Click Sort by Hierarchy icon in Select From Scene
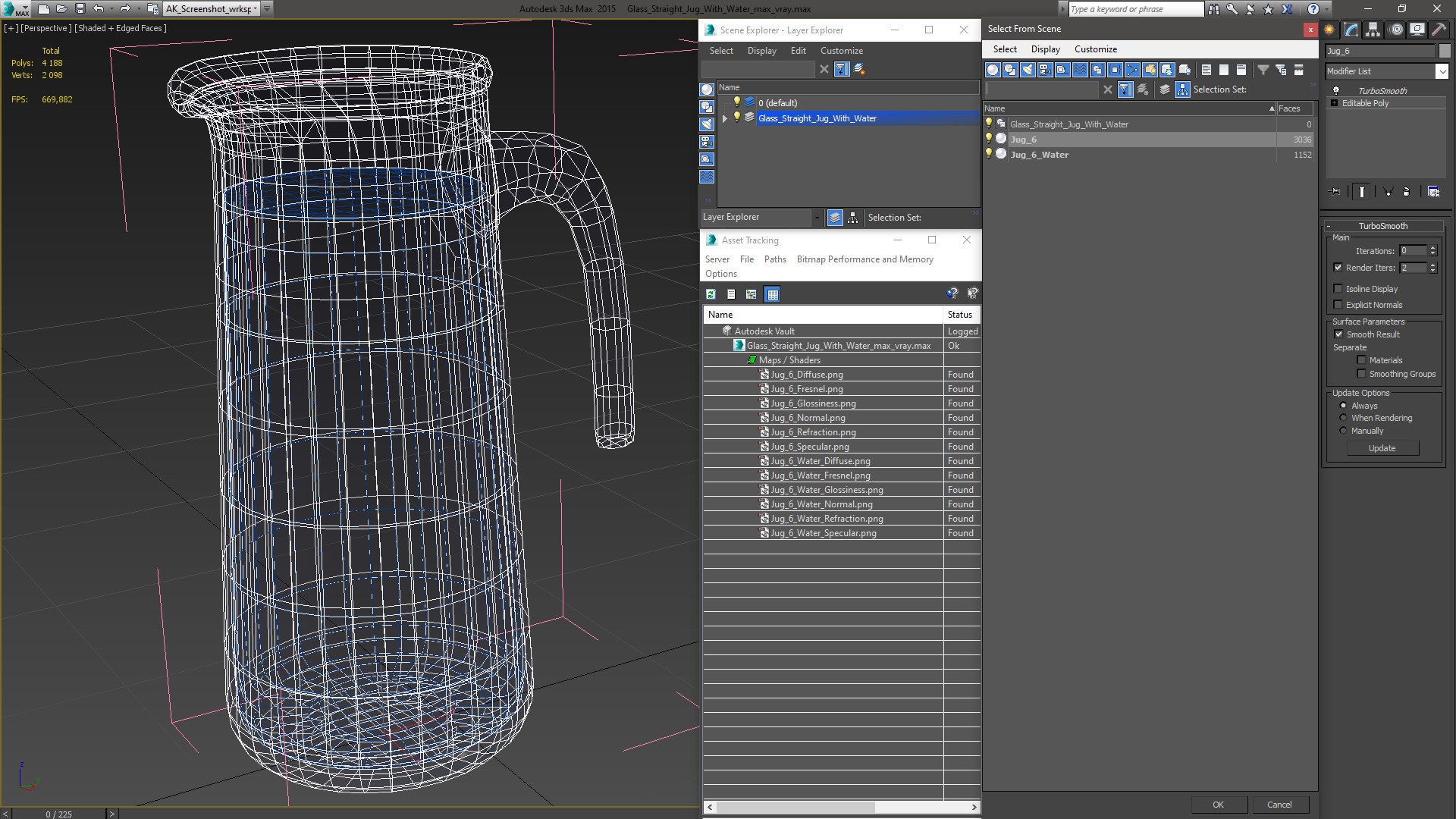1456x819 pixels. pyautogui.click(x=1183, y=89)
